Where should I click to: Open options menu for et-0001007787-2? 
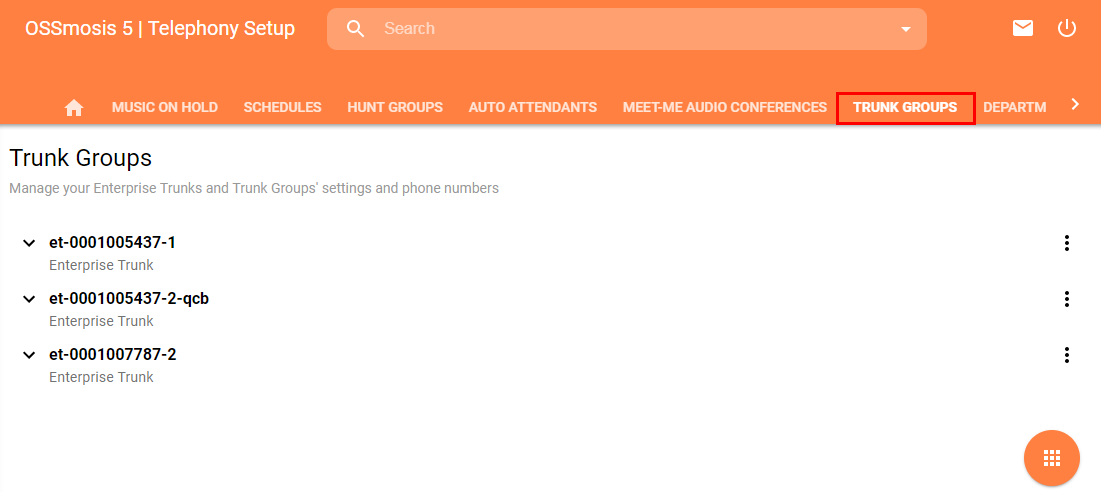pos(1067,355)
